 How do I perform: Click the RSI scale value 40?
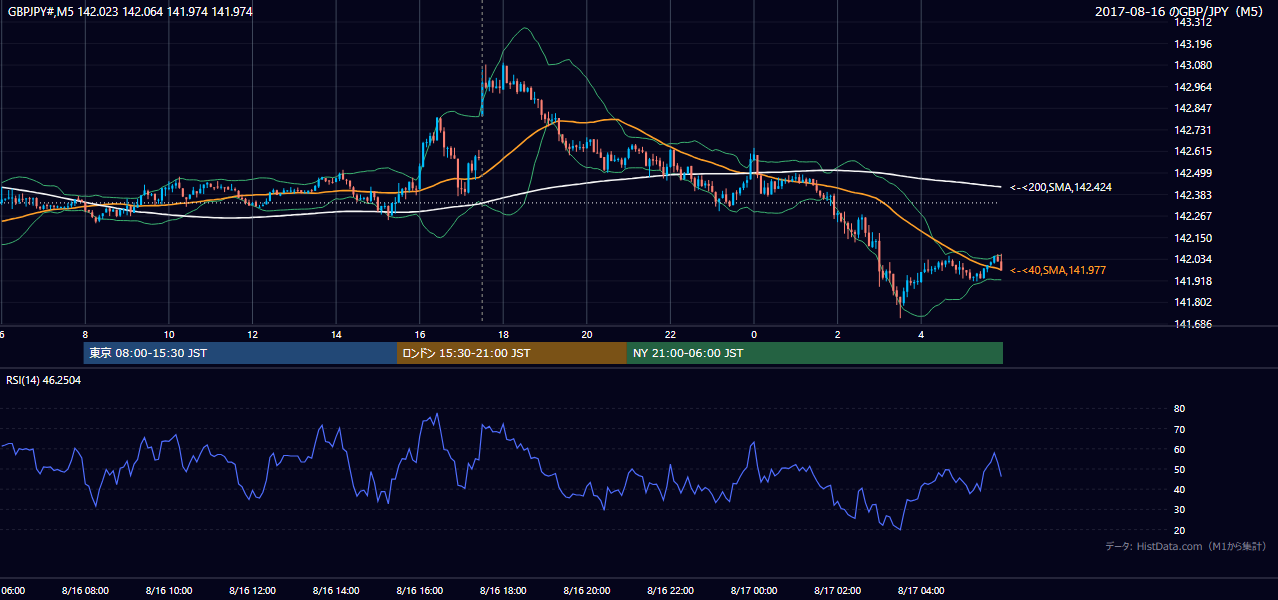click(x=1179, y=489)
